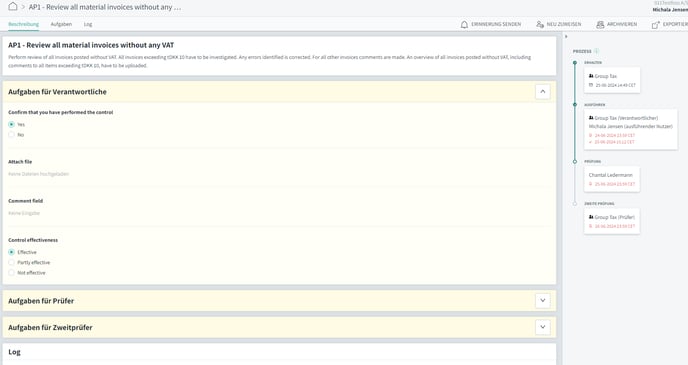Screen dimensions: 688x365
Task: Click the group icon on Group Tax (Prüfer)
Action: [x=591, y=217]
